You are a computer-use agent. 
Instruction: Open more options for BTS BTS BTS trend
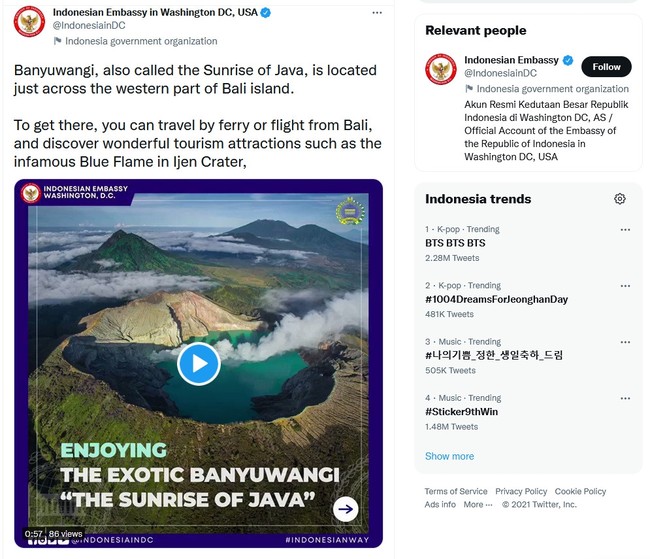625,229
